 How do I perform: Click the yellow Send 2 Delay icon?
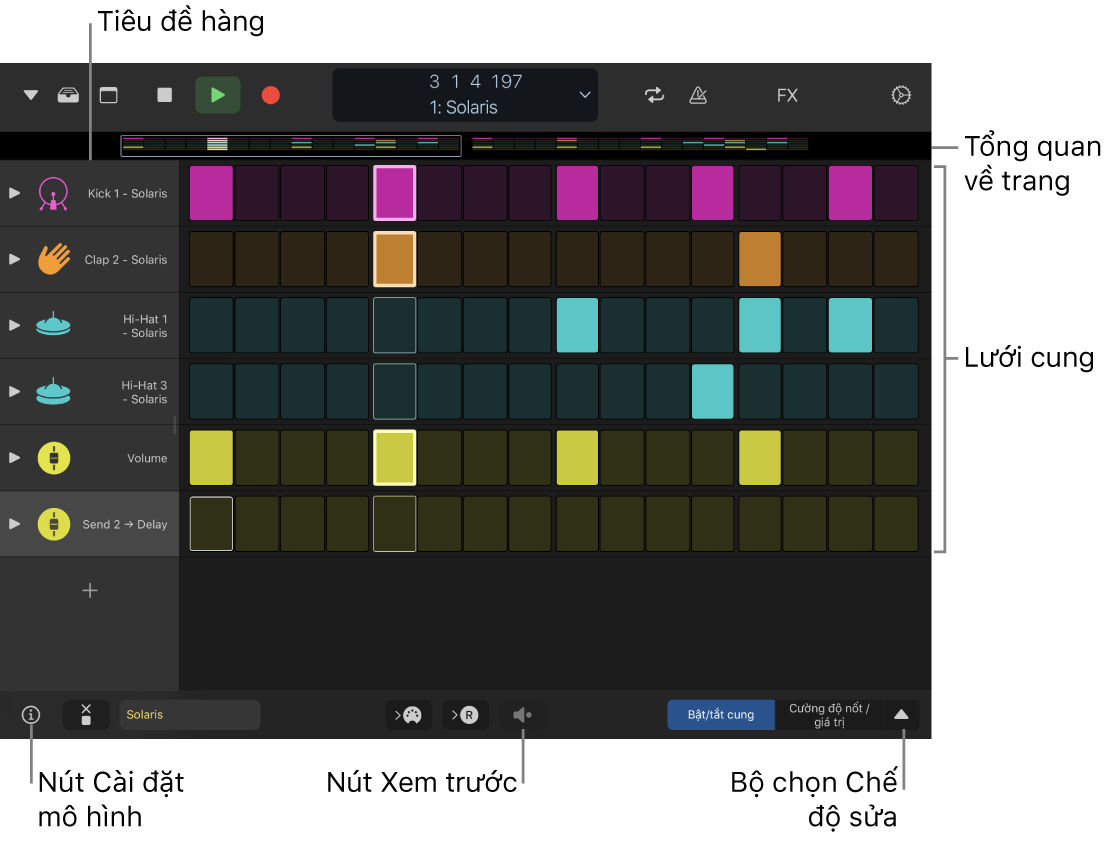pyautogui.click(x=54, y=524)
